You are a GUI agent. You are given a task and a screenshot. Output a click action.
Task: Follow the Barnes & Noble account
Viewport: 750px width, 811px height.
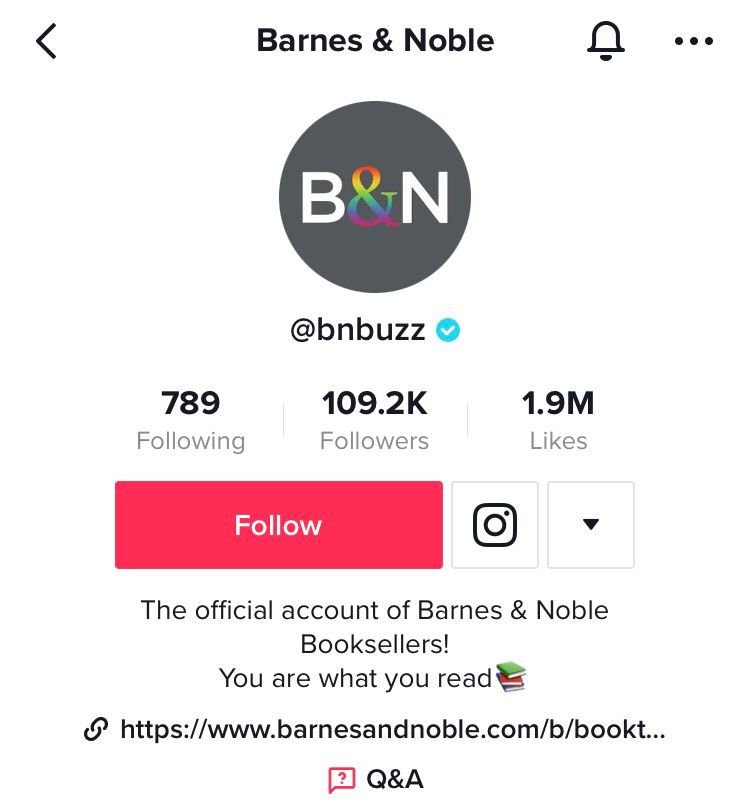click(279, 524)
